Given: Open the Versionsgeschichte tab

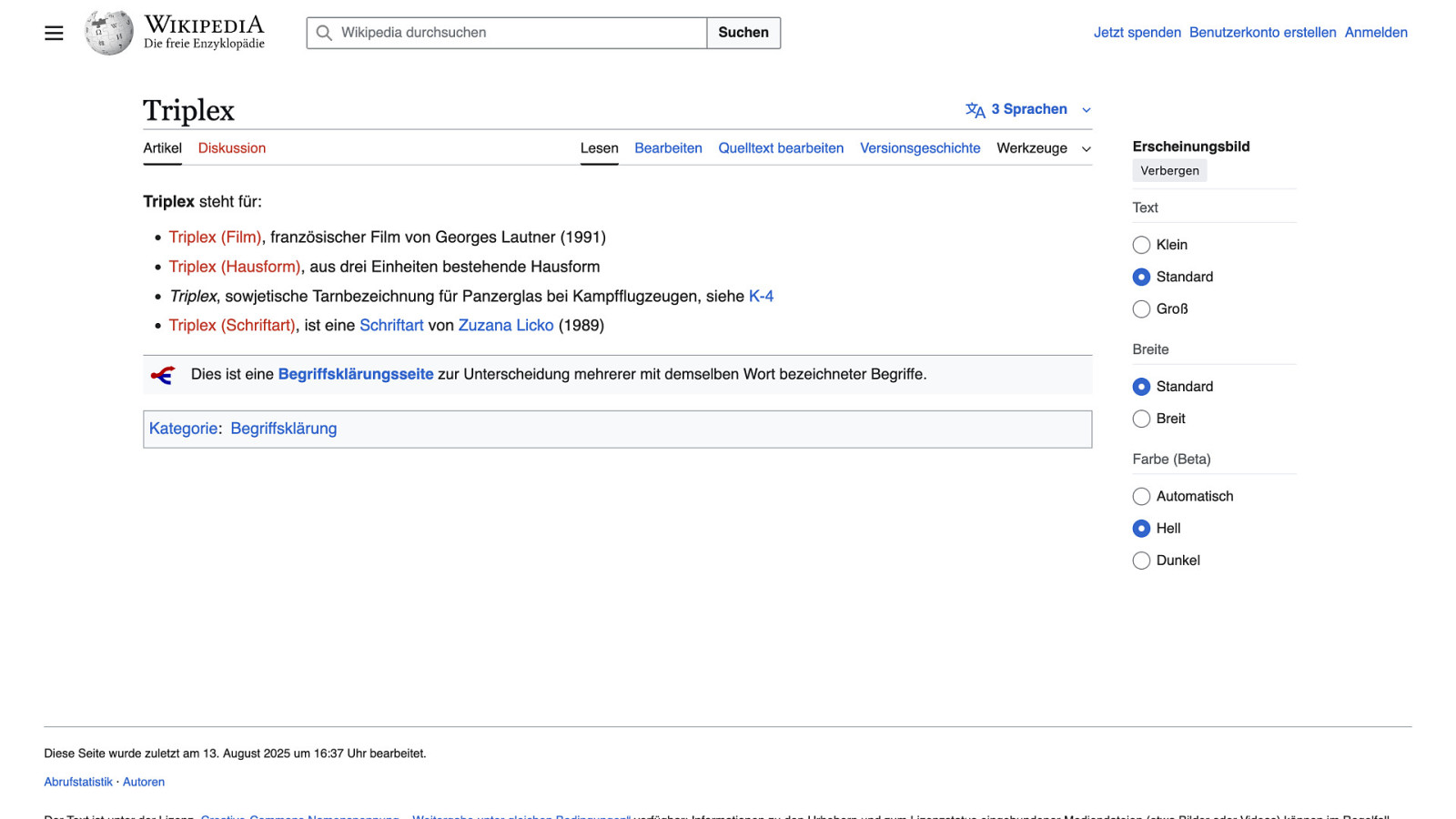Looking at the screenshot, I should point(920,148).
